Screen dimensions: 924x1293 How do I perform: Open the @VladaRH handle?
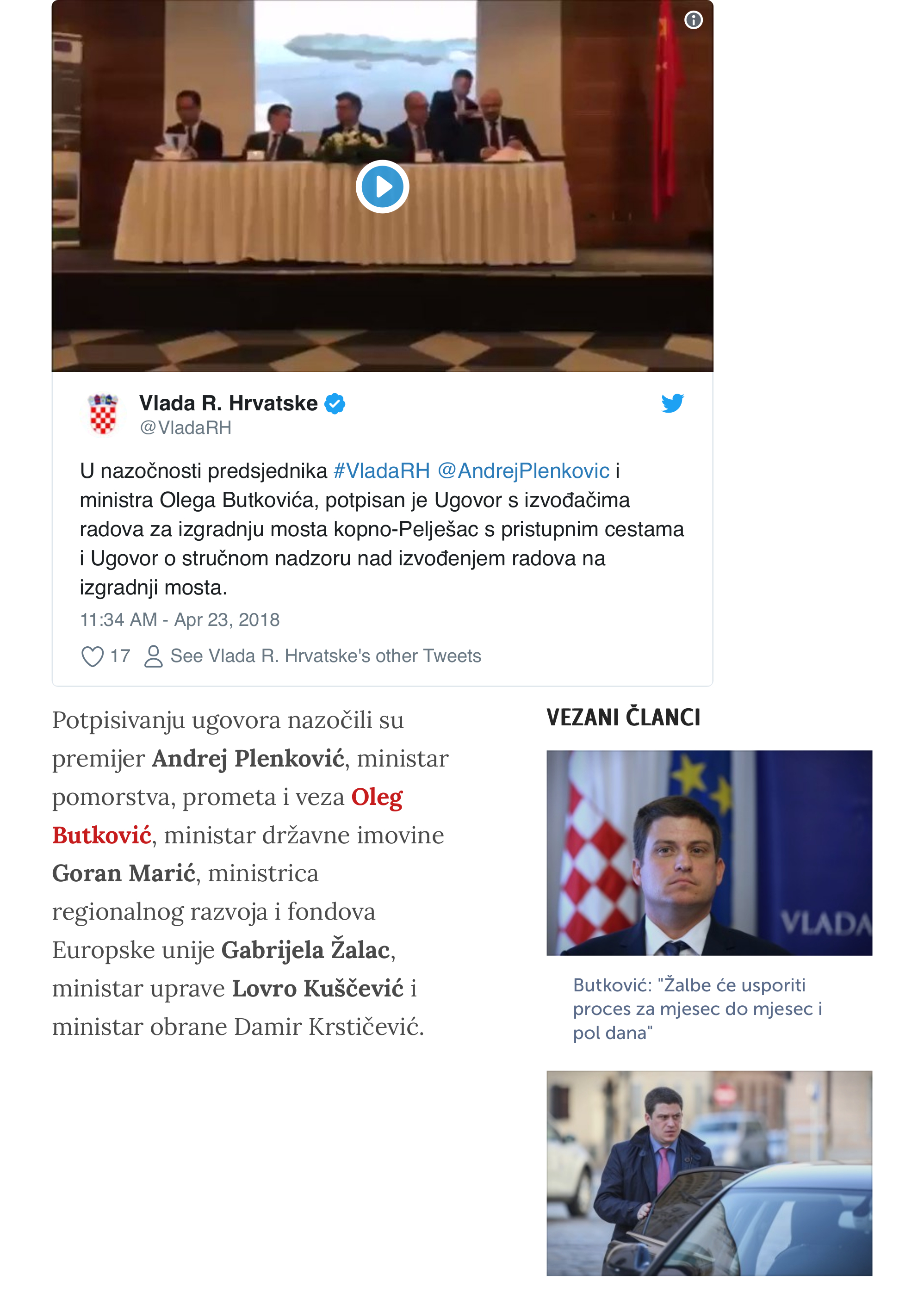(x=186, y=427)
